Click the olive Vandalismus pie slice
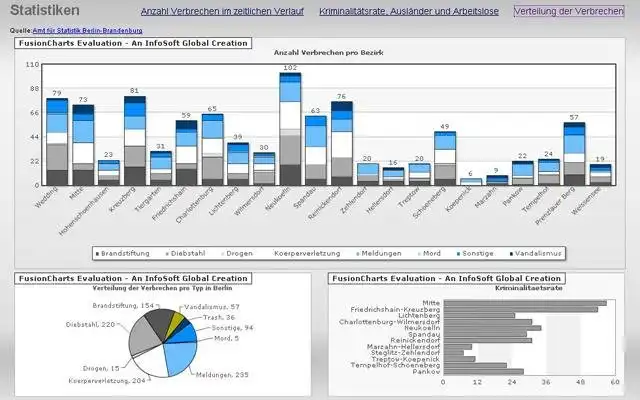The image size is (640, 400). pos(176,321)
